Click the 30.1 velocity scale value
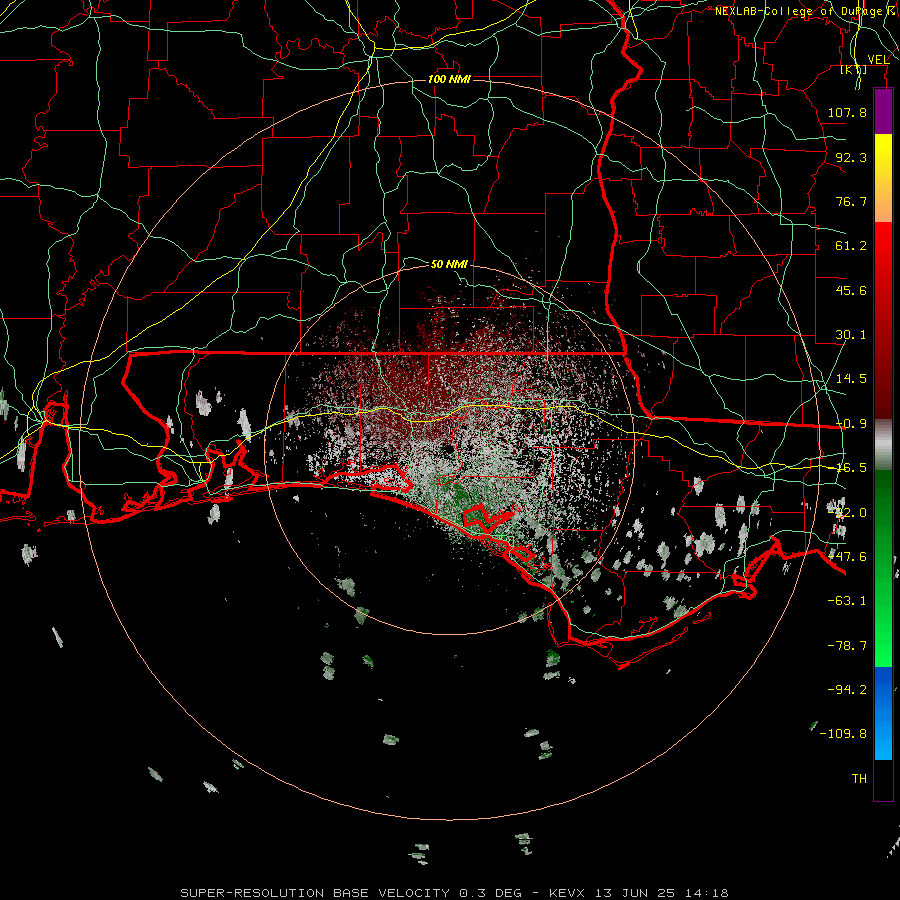Screen dimensions: 900x900 click(851, 335)
